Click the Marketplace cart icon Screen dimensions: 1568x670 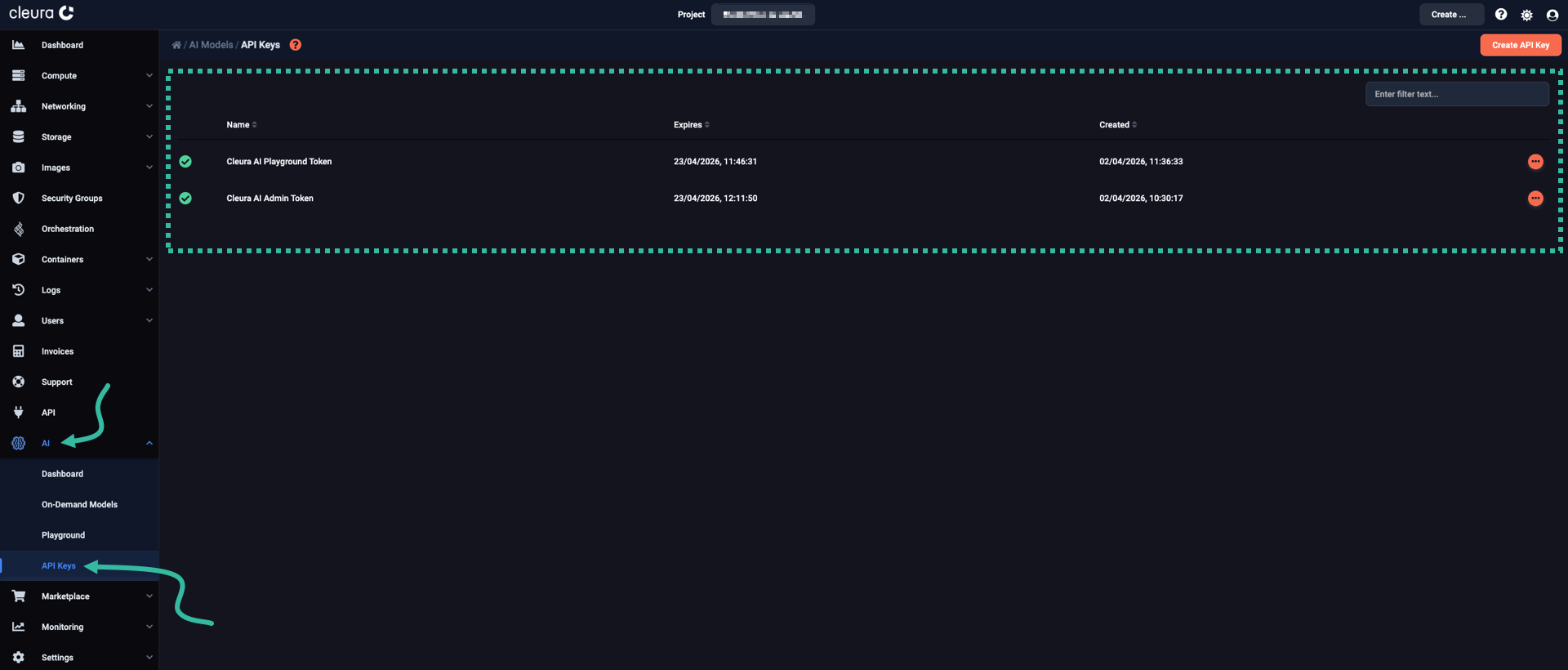click(18, 596)
